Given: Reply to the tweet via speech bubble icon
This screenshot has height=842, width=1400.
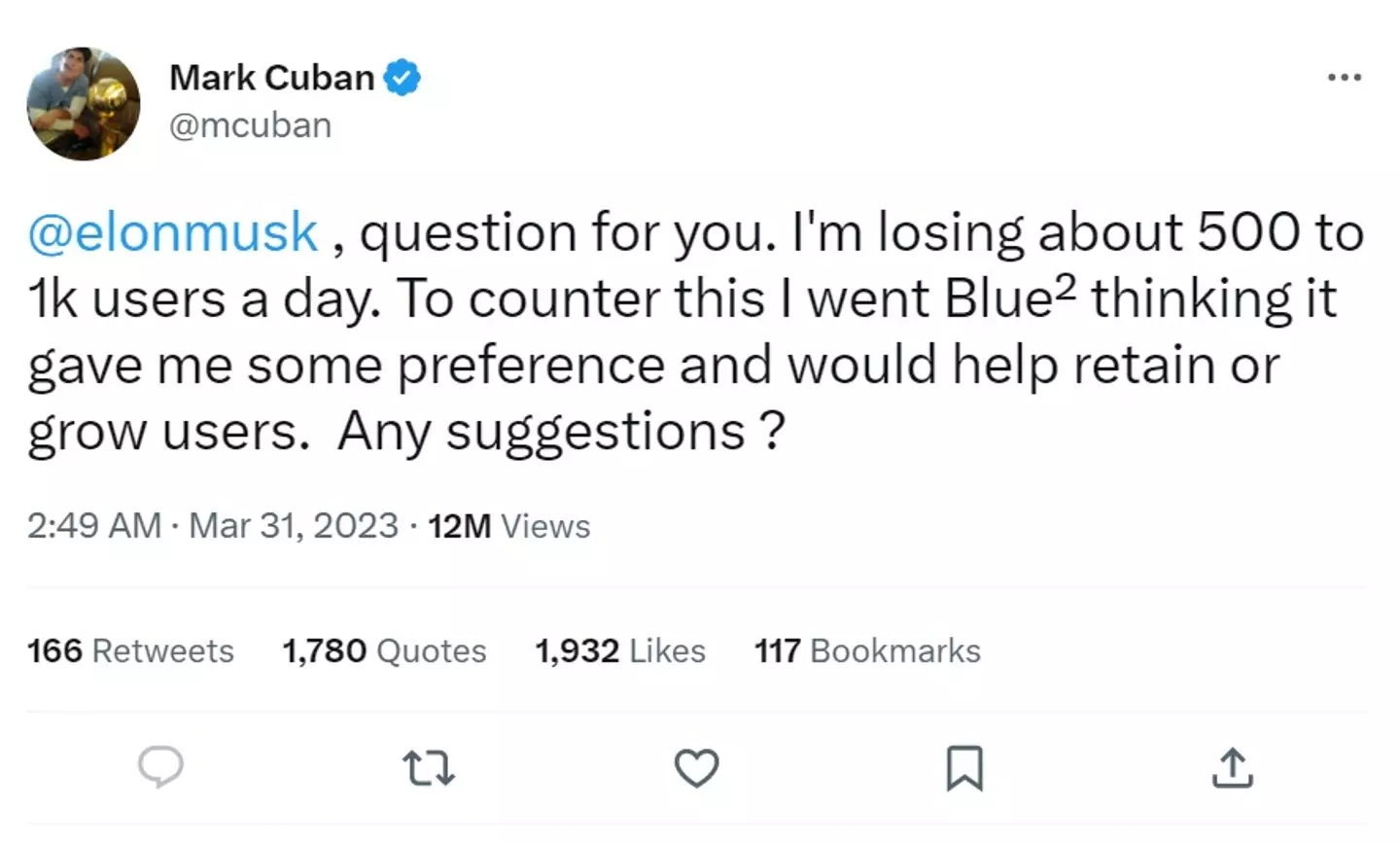Looking at the screenshot, I should coord(160,767).
